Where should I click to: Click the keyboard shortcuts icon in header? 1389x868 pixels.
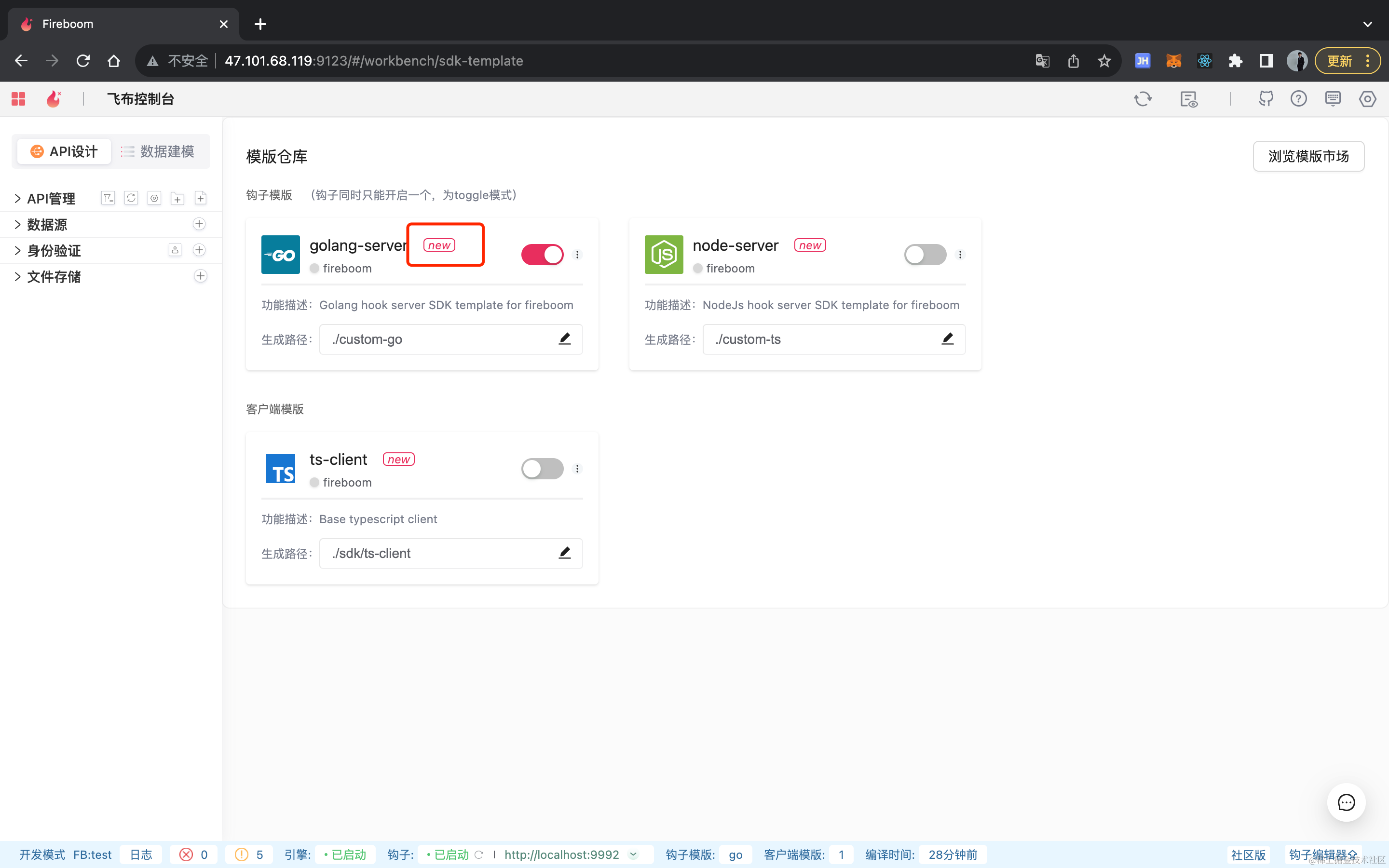[x=1333, y=99]
